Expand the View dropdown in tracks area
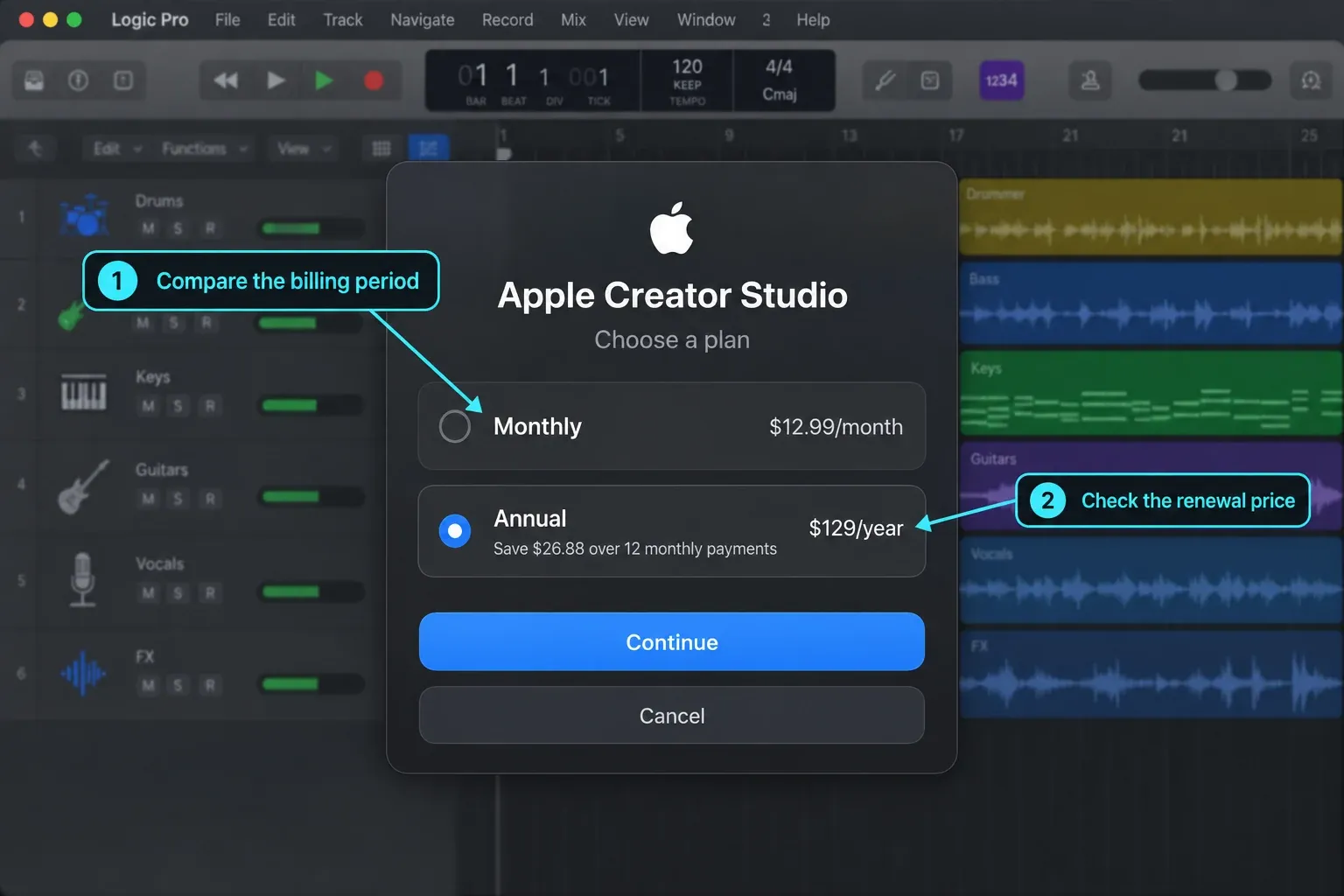Image resolution: width=1344 pixels, height=896 pixels. tap(304, 149)
